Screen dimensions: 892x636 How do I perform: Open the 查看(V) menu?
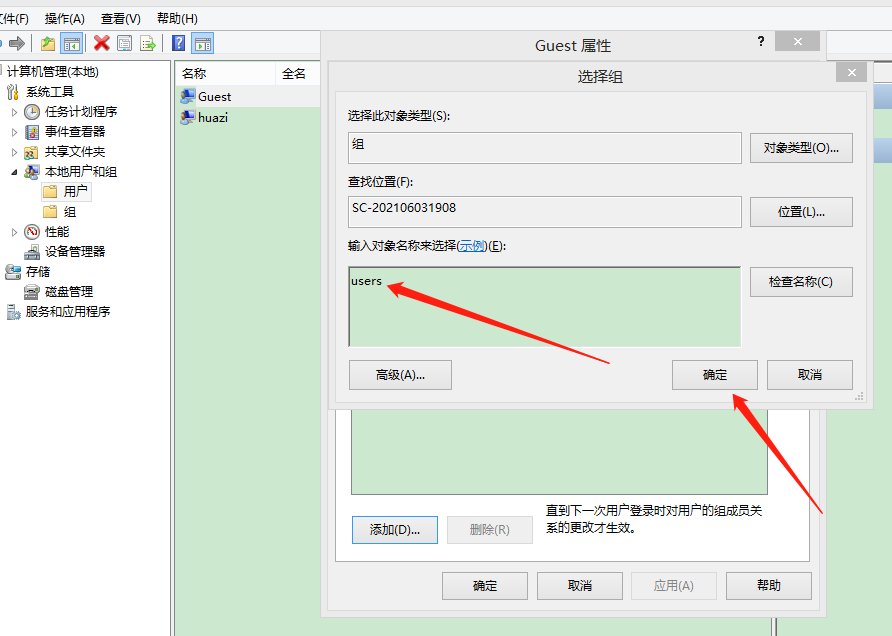point(120,17)
